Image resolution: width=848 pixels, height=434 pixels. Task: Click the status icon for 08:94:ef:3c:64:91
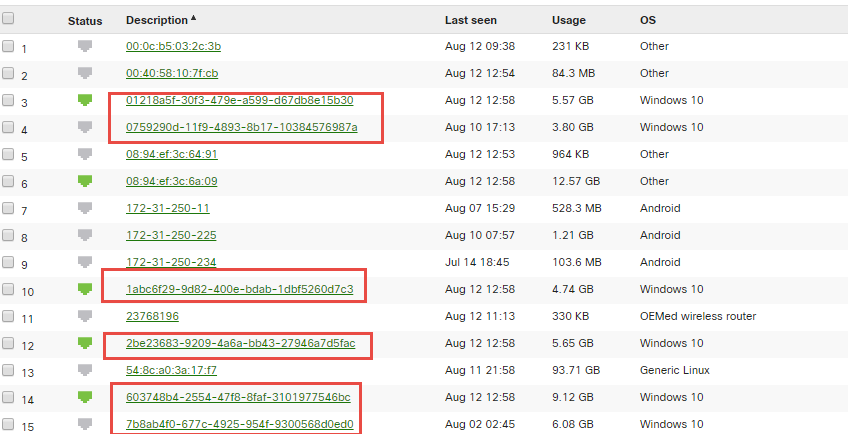coord(85,154)
